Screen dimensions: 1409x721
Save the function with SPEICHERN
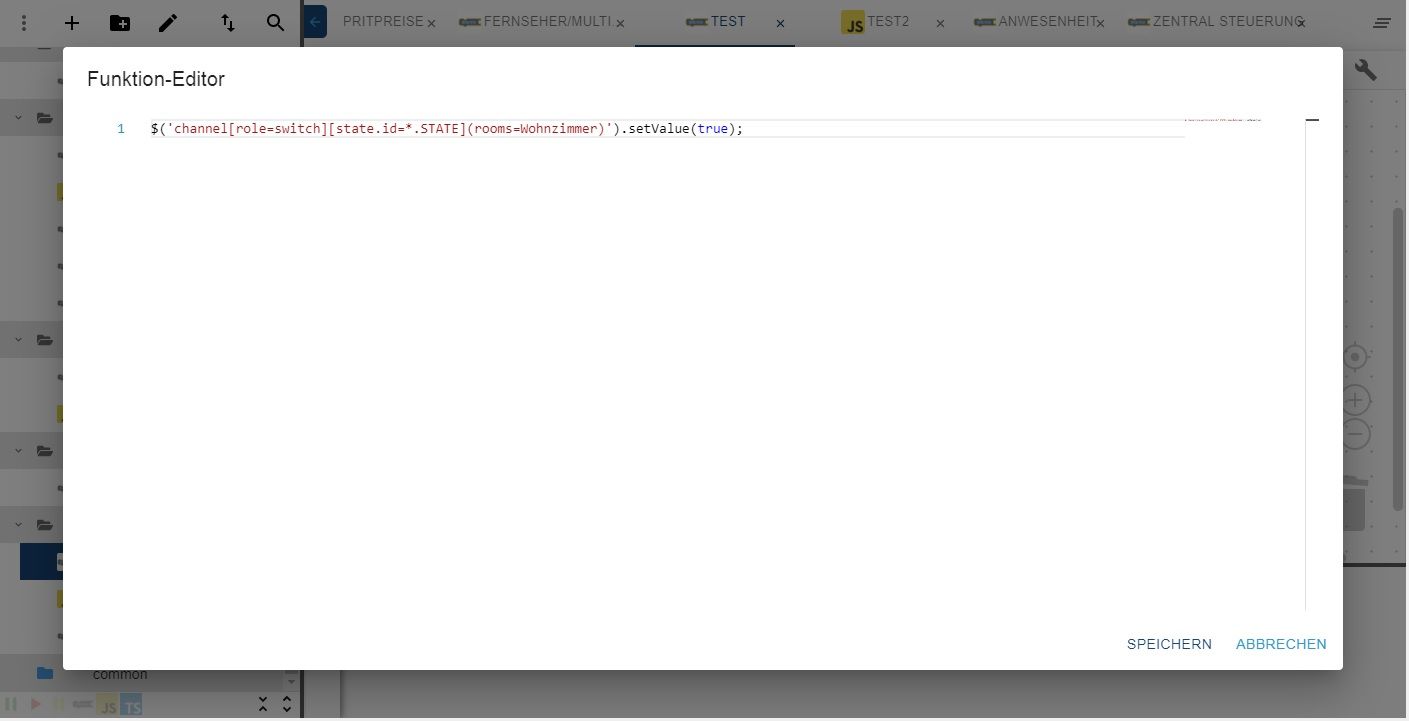point(1169,644)
